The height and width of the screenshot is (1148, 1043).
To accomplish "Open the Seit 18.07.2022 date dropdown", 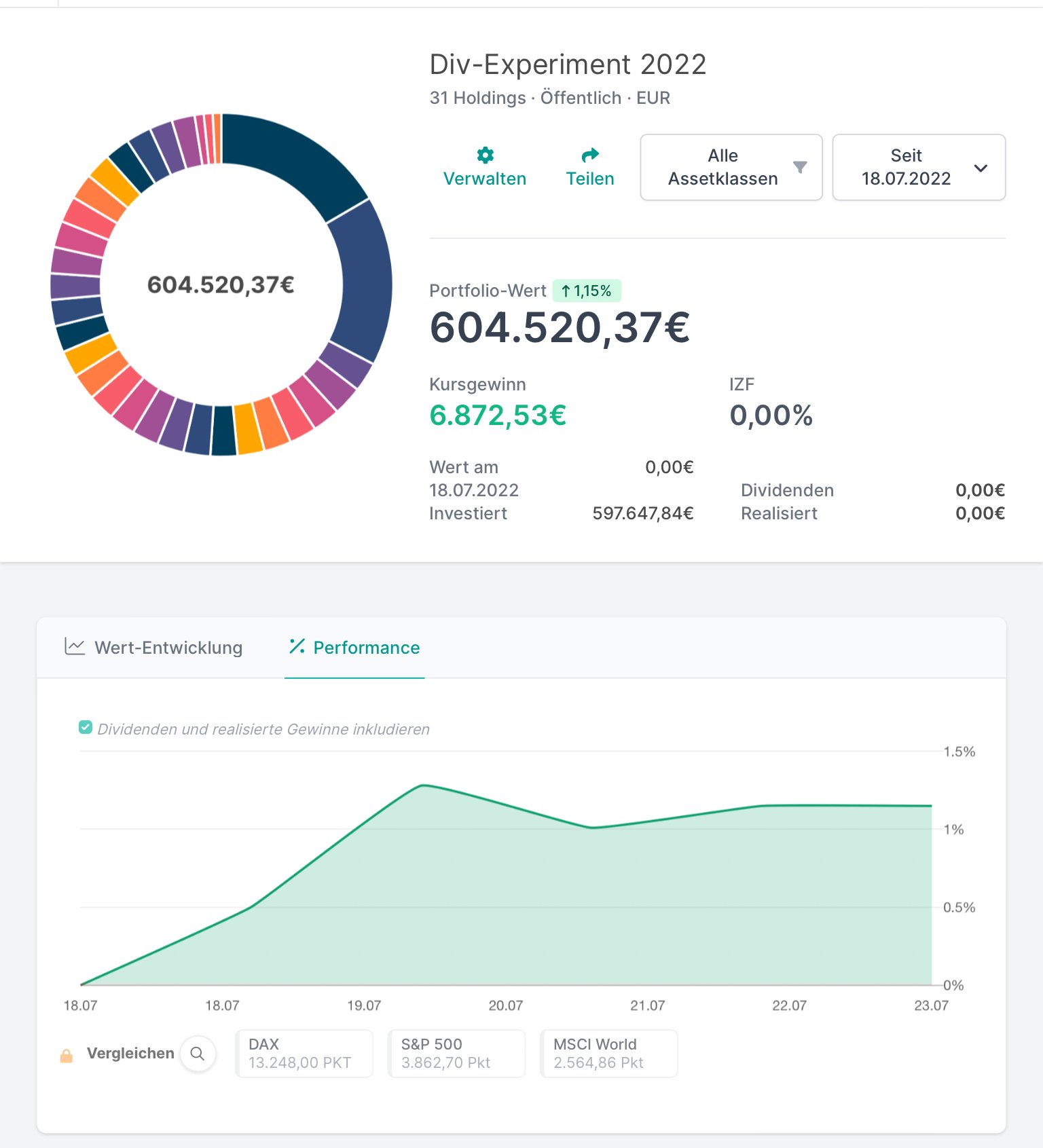I will [919, 167].
